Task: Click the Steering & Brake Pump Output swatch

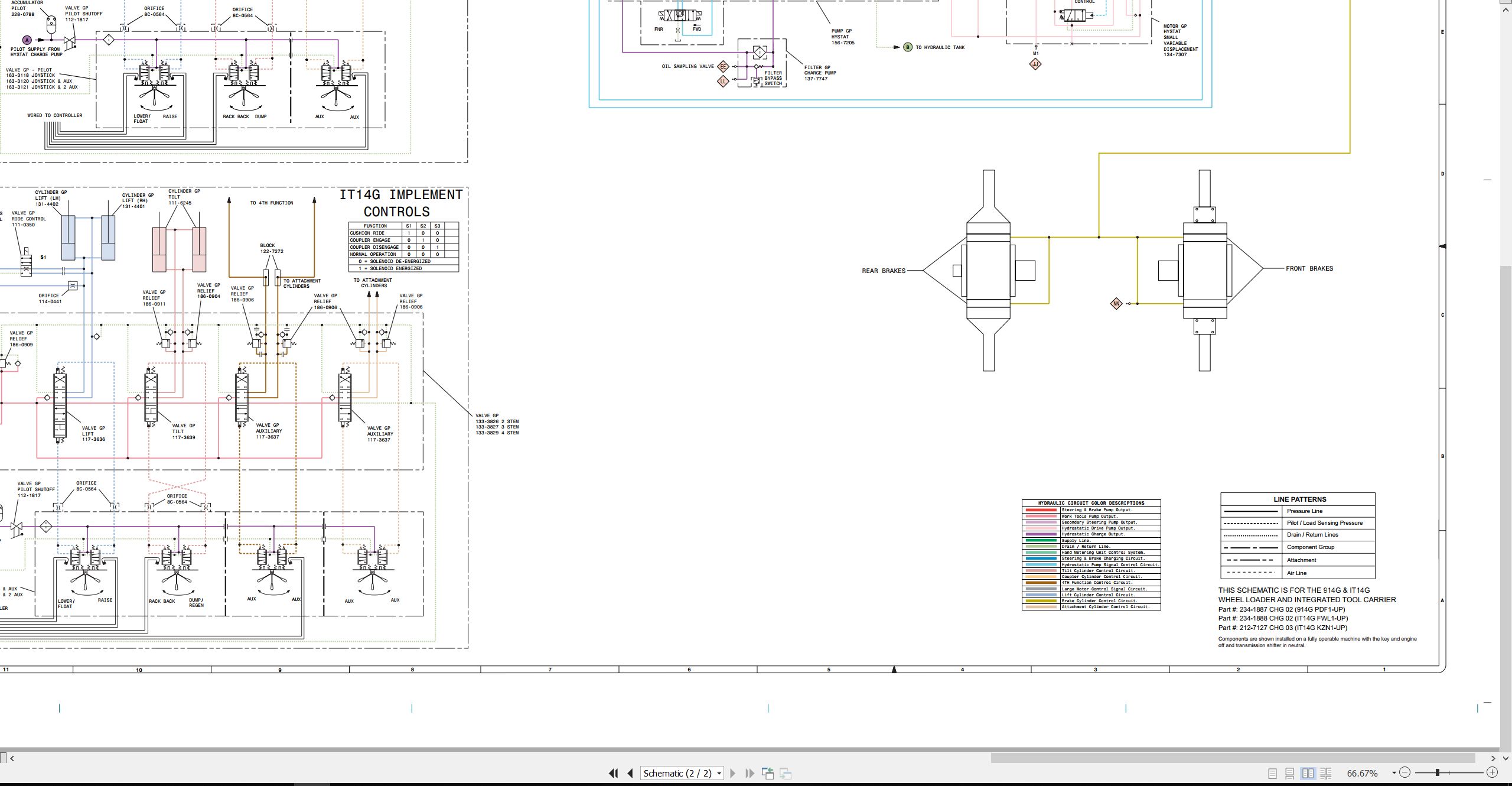Action: click(1041, 510)
